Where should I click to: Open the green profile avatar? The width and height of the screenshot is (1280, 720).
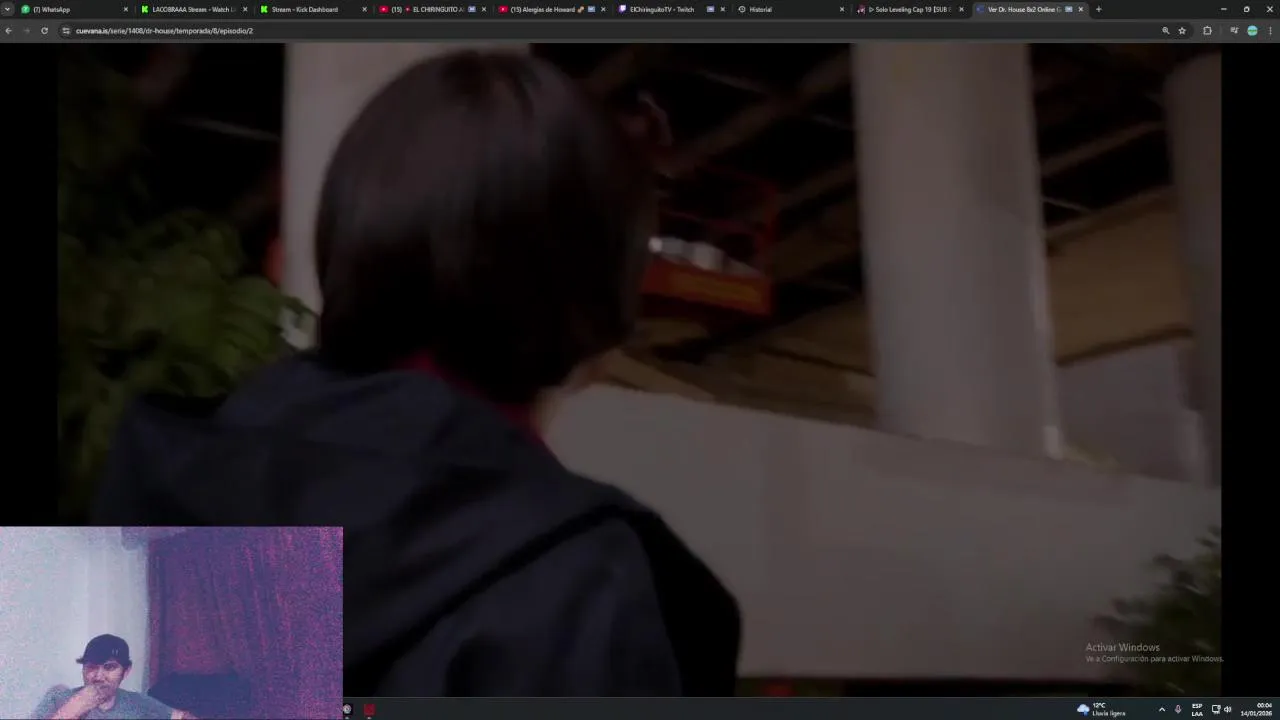click(1252, 30)
